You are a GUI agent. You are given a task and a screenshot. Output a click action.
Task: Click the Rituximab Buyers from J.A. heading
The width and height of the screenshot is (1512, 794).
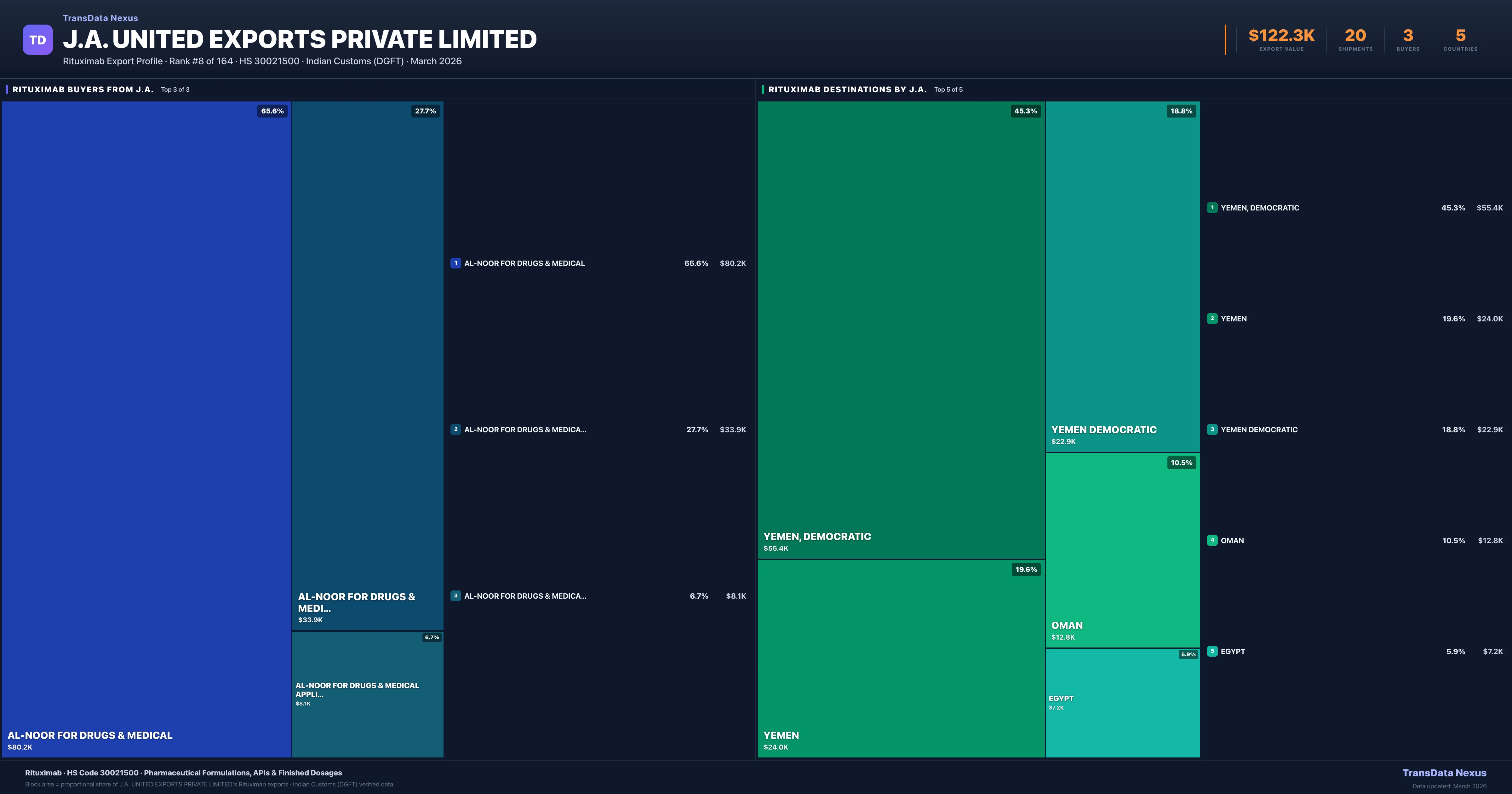tap(83, 89)
